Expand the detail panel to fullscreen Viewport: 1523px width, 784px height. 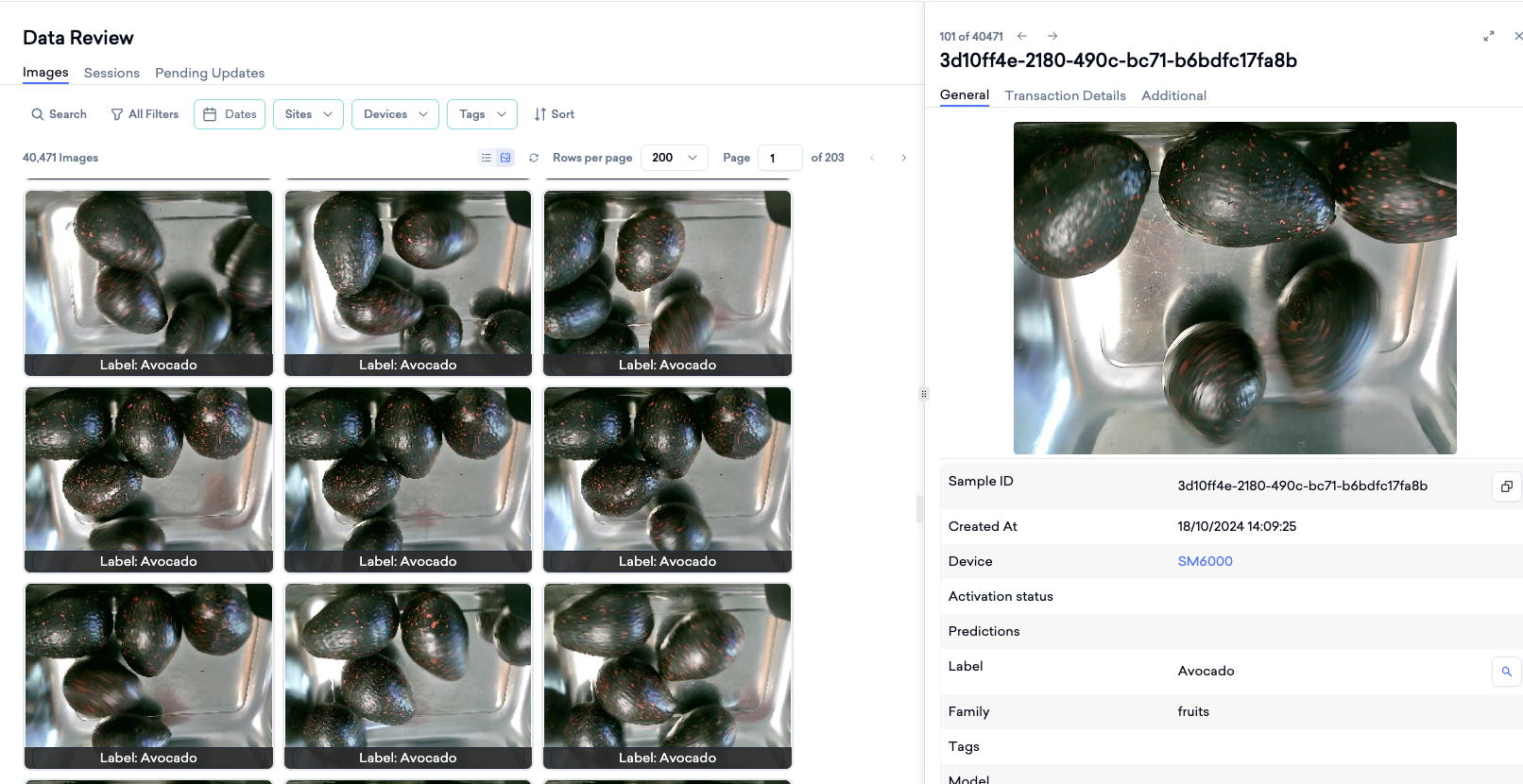pos(1489,36)
